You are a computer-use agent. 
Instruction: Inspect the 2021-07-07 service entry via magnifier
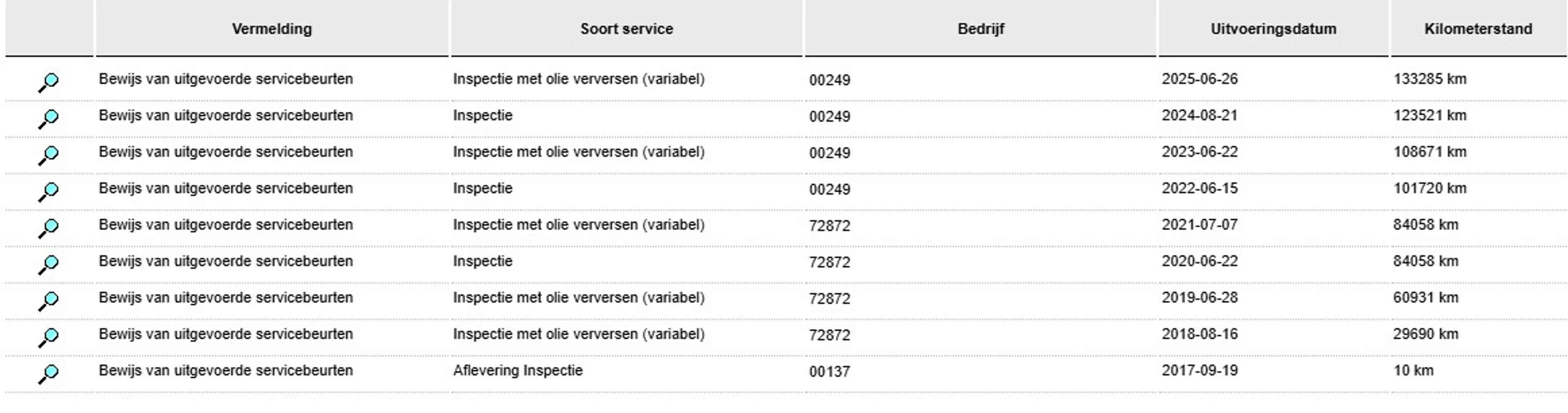click(x=48, y=229)
